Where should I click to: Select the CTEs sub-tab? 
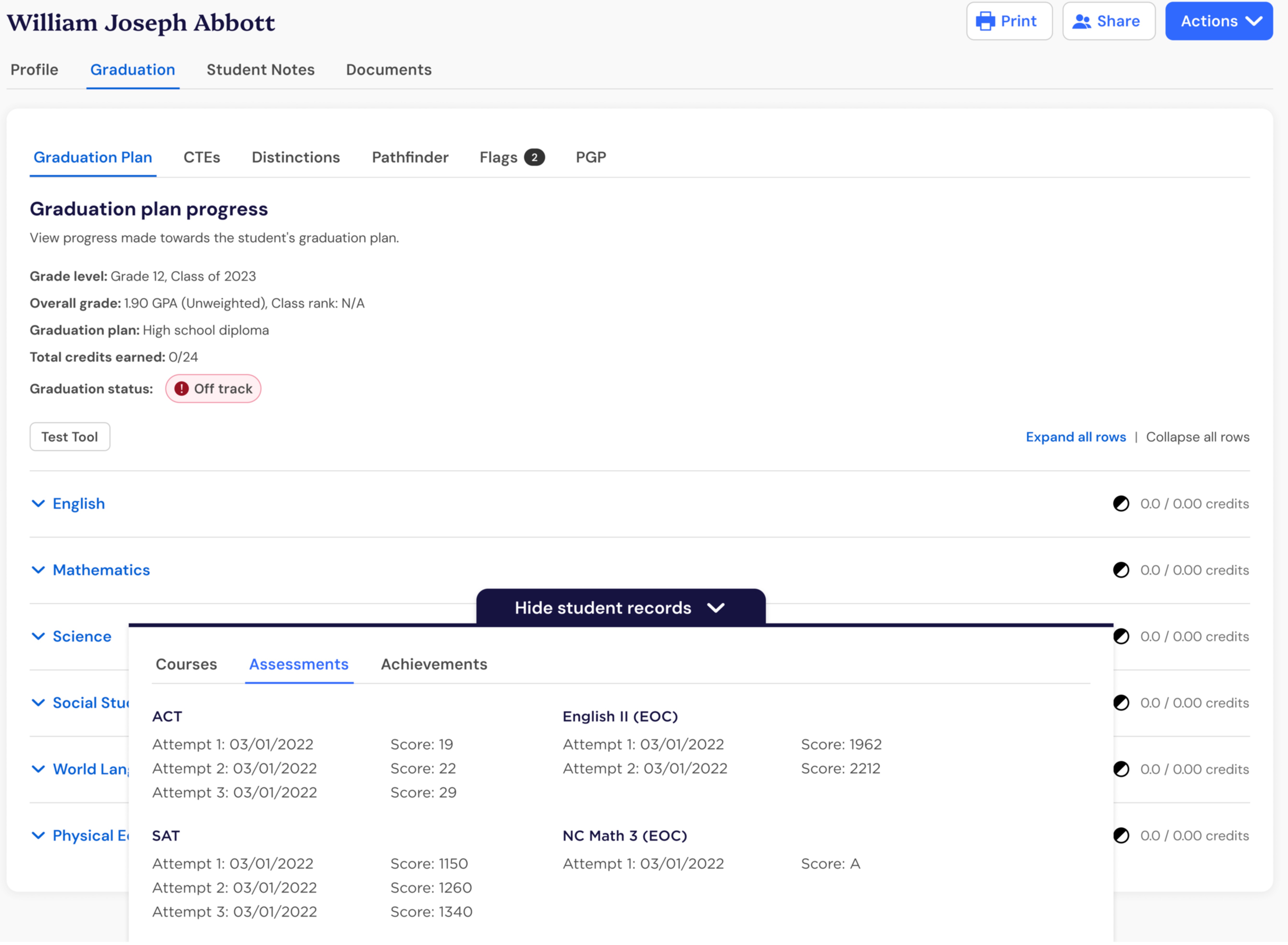coord(202,157)
